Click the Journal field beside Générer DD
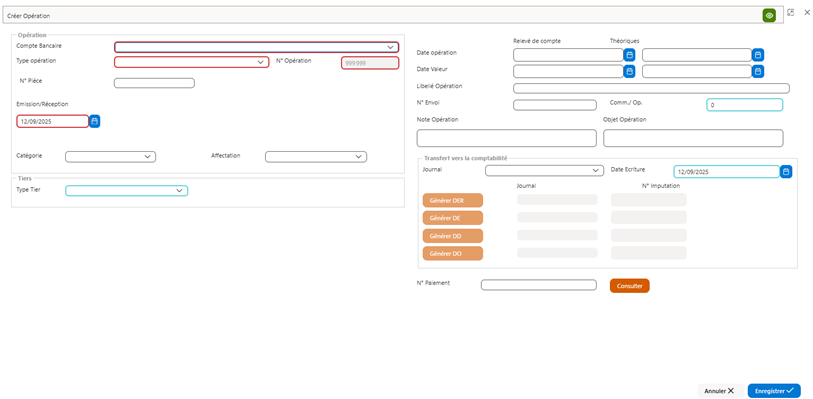The image size is (813, 399). click(x=557, y=235)
